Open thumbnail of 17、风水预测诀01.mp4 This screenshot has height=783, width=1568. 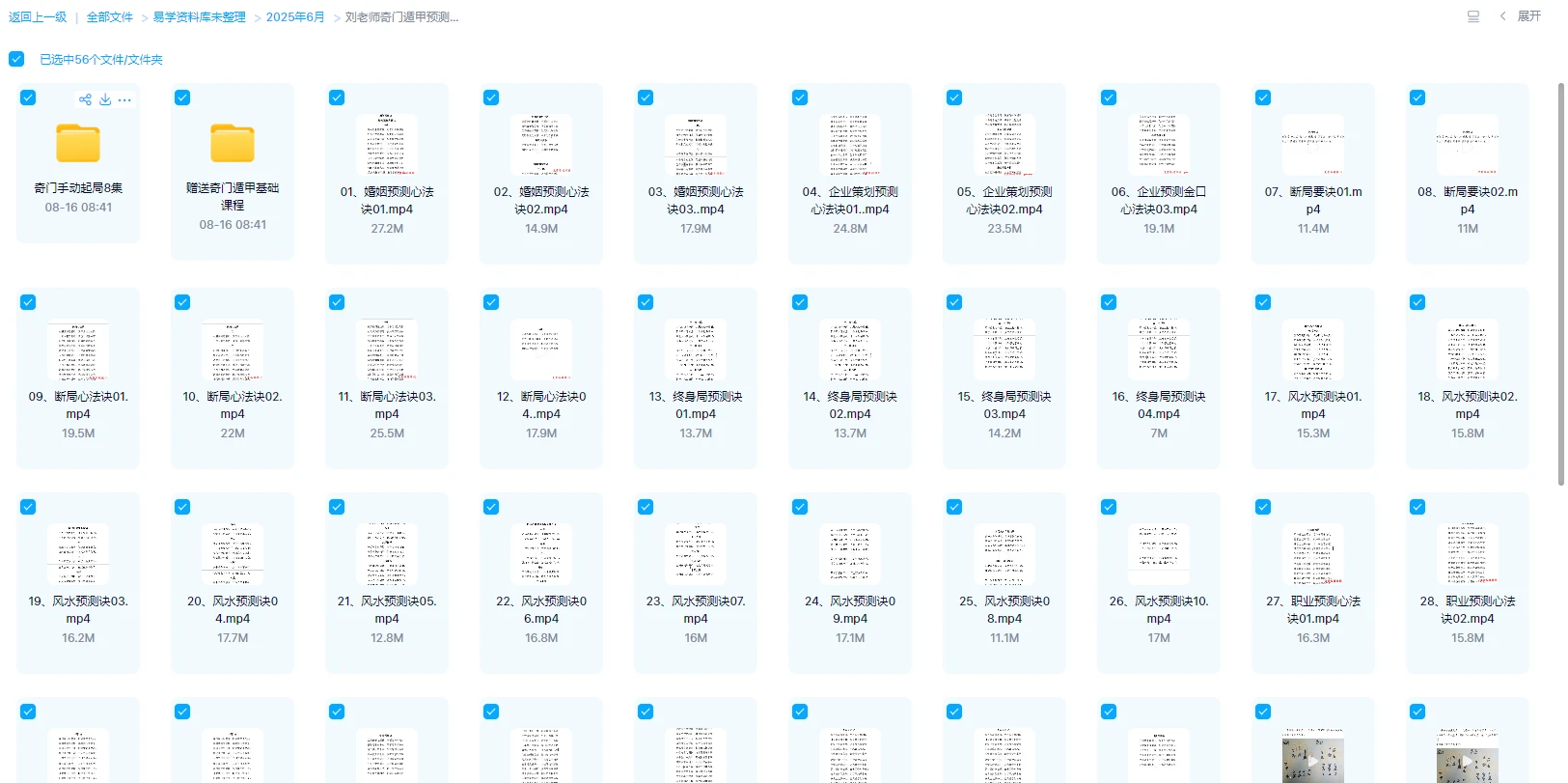(1313, 350)
